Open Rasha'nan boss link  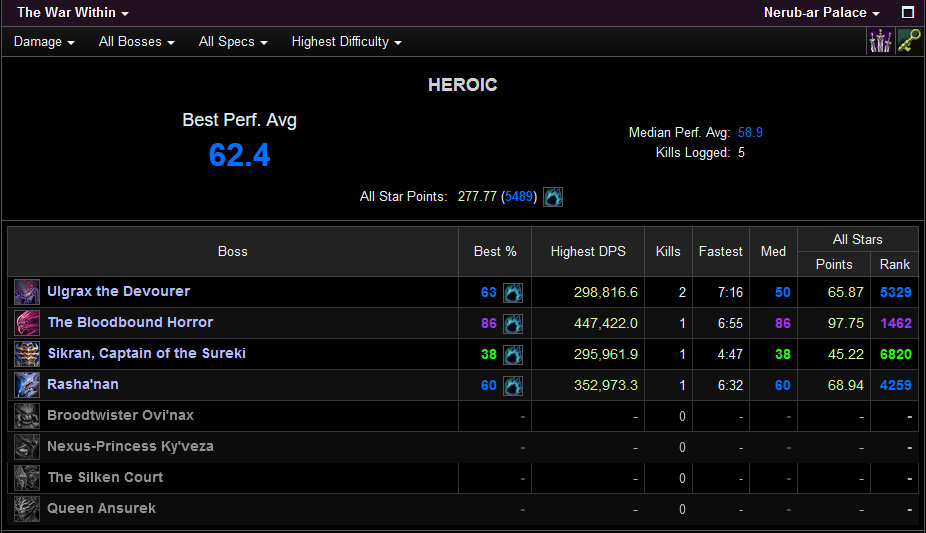click(x=83, y=384)
